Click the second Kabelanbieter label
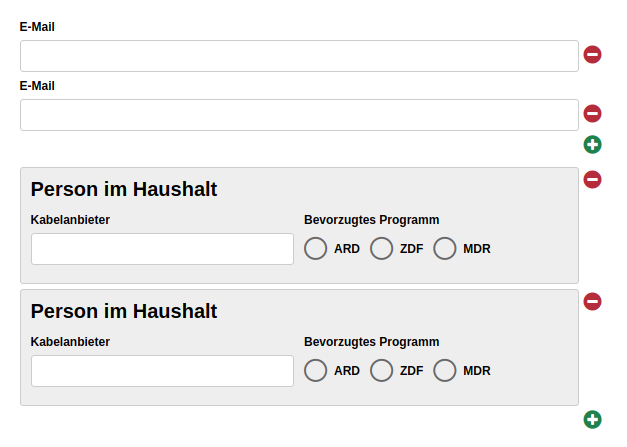The image size is (627, 447). pos(70,342)
